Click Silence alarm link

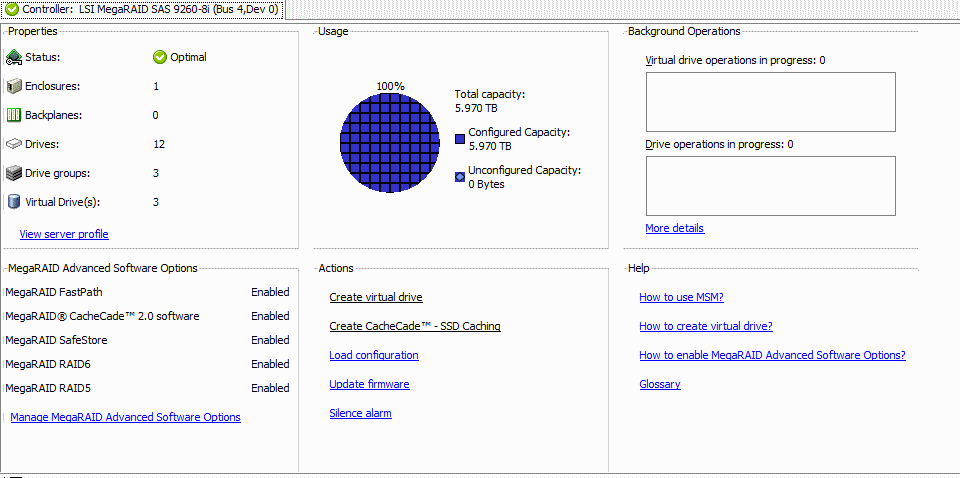pyautogui.click(x=361, y=413)
